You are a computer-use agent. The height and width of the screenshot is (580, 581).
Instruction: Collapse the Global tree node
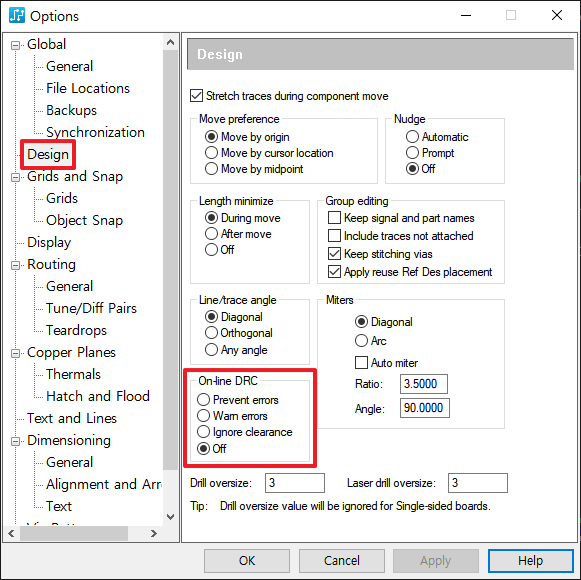click(15, 45)
